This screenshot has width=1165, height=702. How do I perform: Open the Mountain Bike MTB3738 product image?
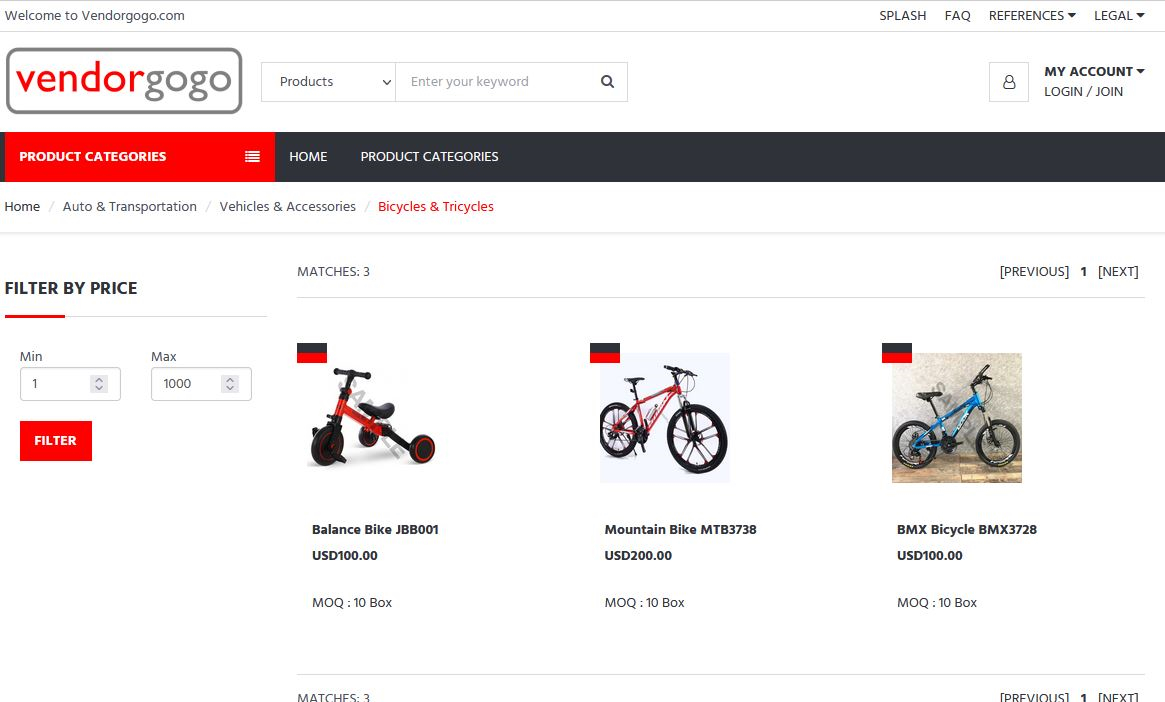pyautogui.click(x=665, y=418)
